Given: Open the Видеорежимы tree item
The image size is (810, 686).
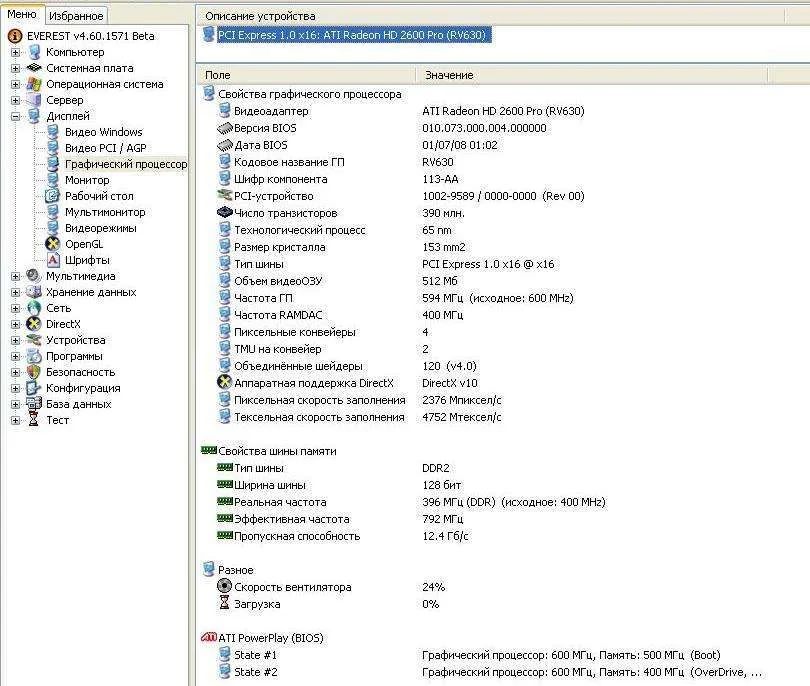Looking at the screenshot, I should pos(101,228).
